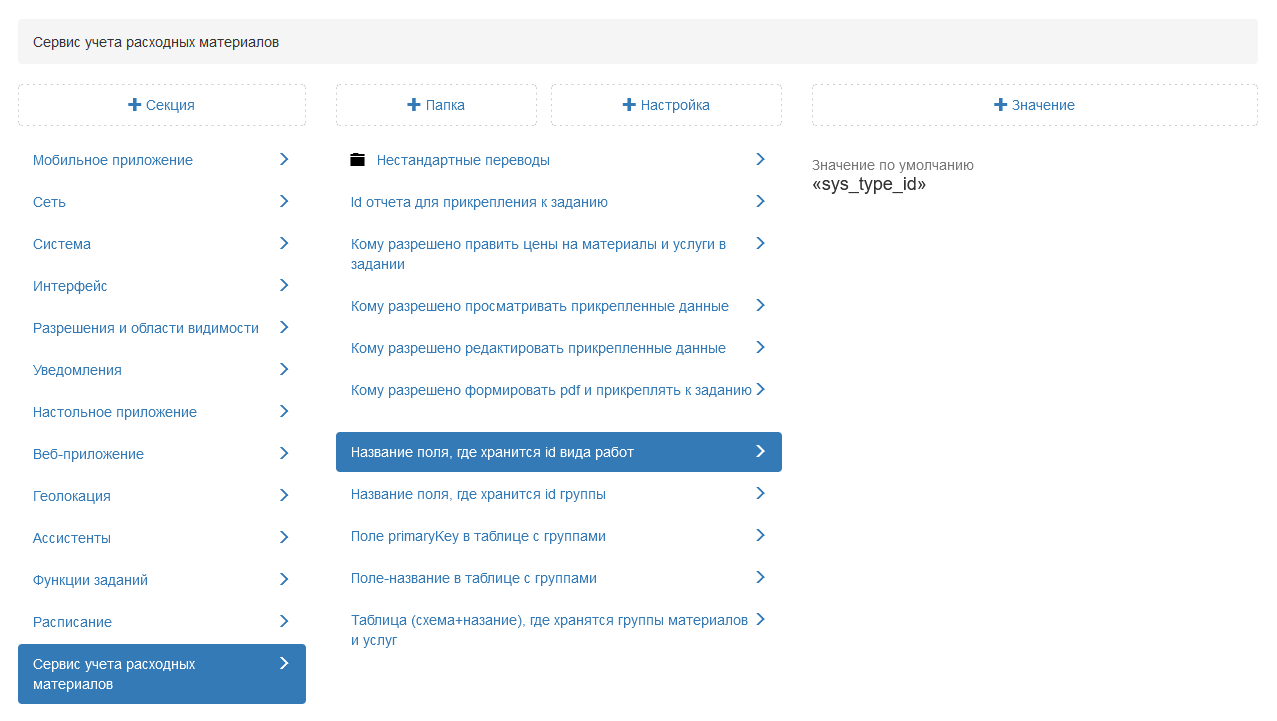Open Поле-название в таблице с группами
Viewport: 1277px width, 721px height.
click(473, 578)
